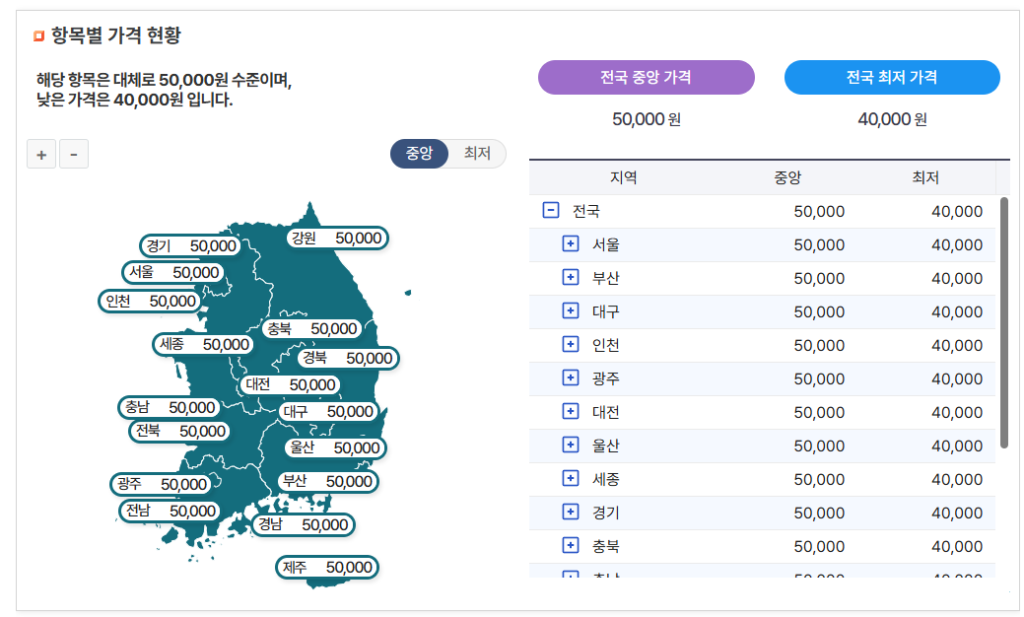Click 세종 row 최저 value 40,000

tap(957, 479)
